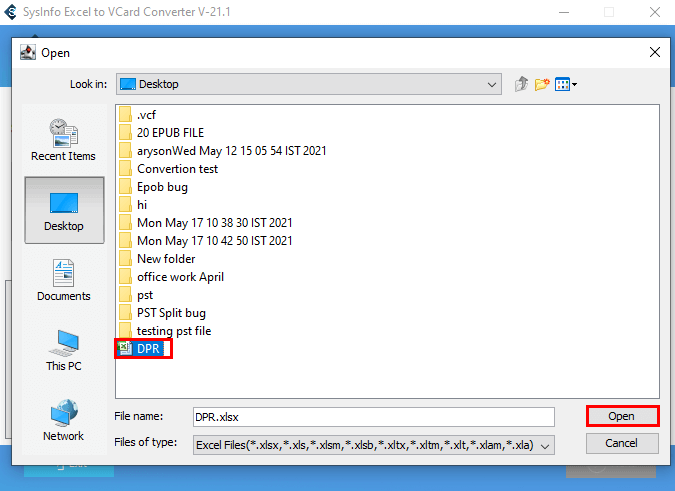Screen dimensions: 675x491
Task: Select the testing pst file folder
Action: pyautogui.click(x=165, y=331)
